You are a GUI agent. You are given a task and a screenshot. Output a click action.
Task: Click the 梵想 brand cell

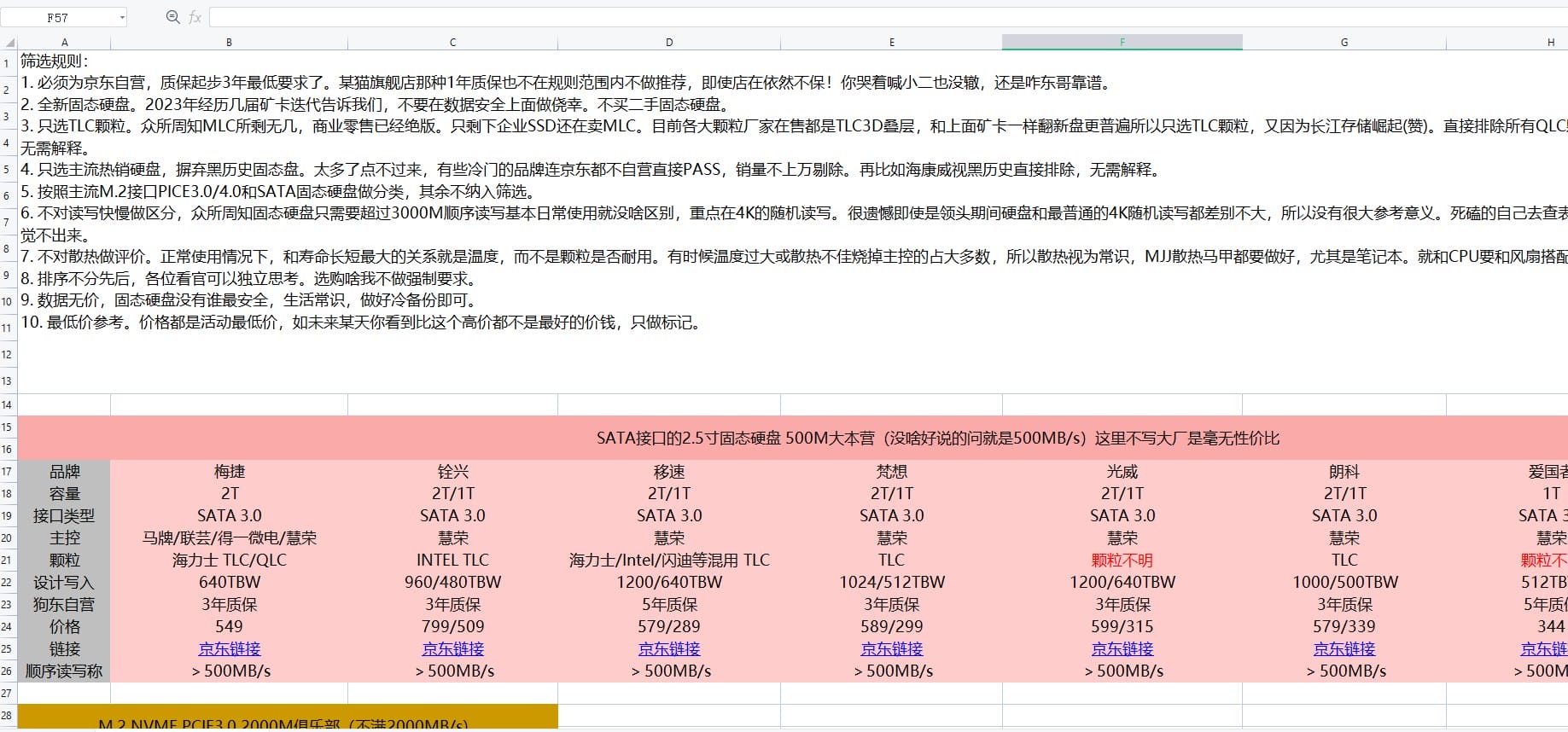(x=891, y=471)
